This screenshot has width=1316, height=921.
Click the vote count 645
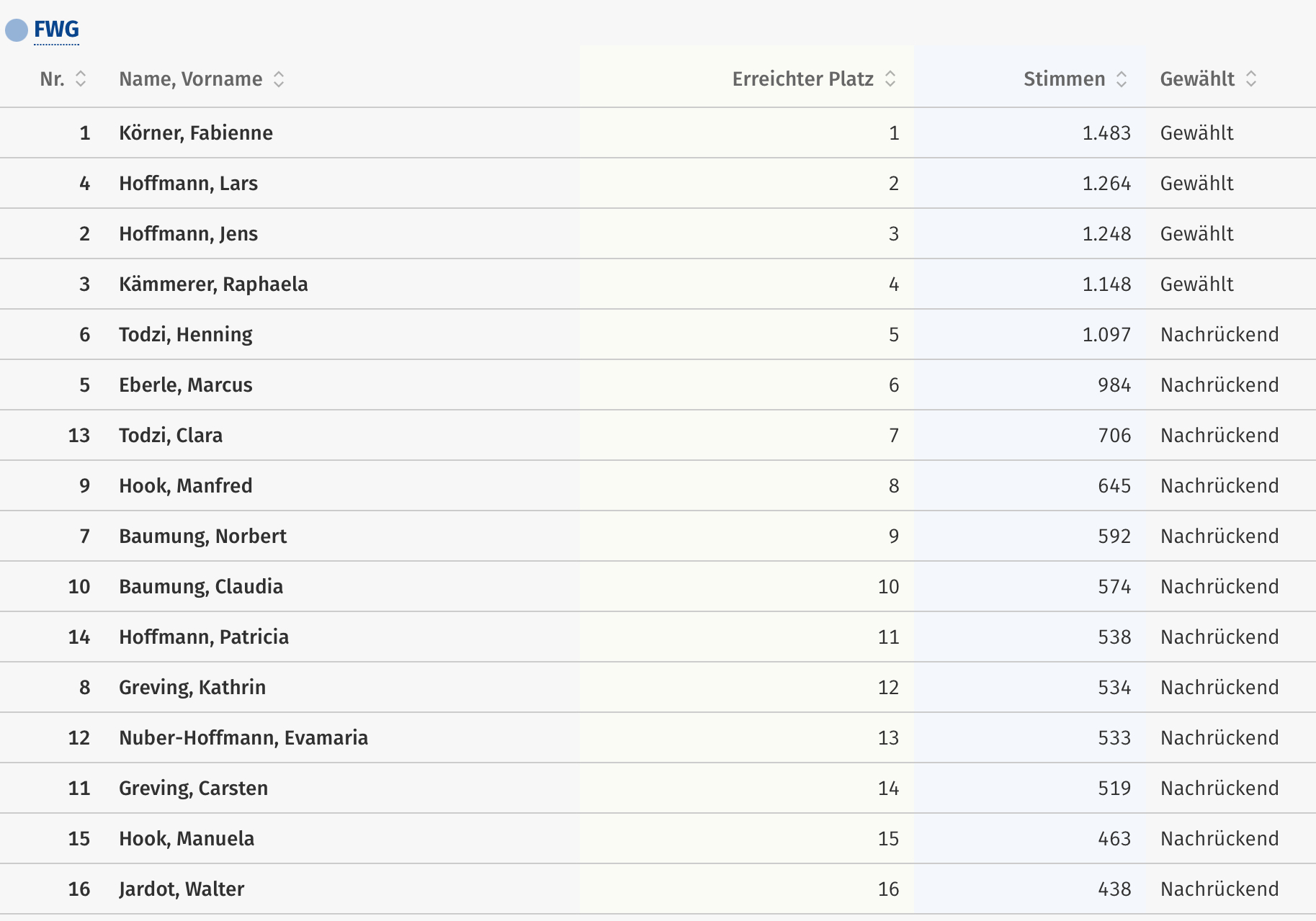[x=1114, y=486]
